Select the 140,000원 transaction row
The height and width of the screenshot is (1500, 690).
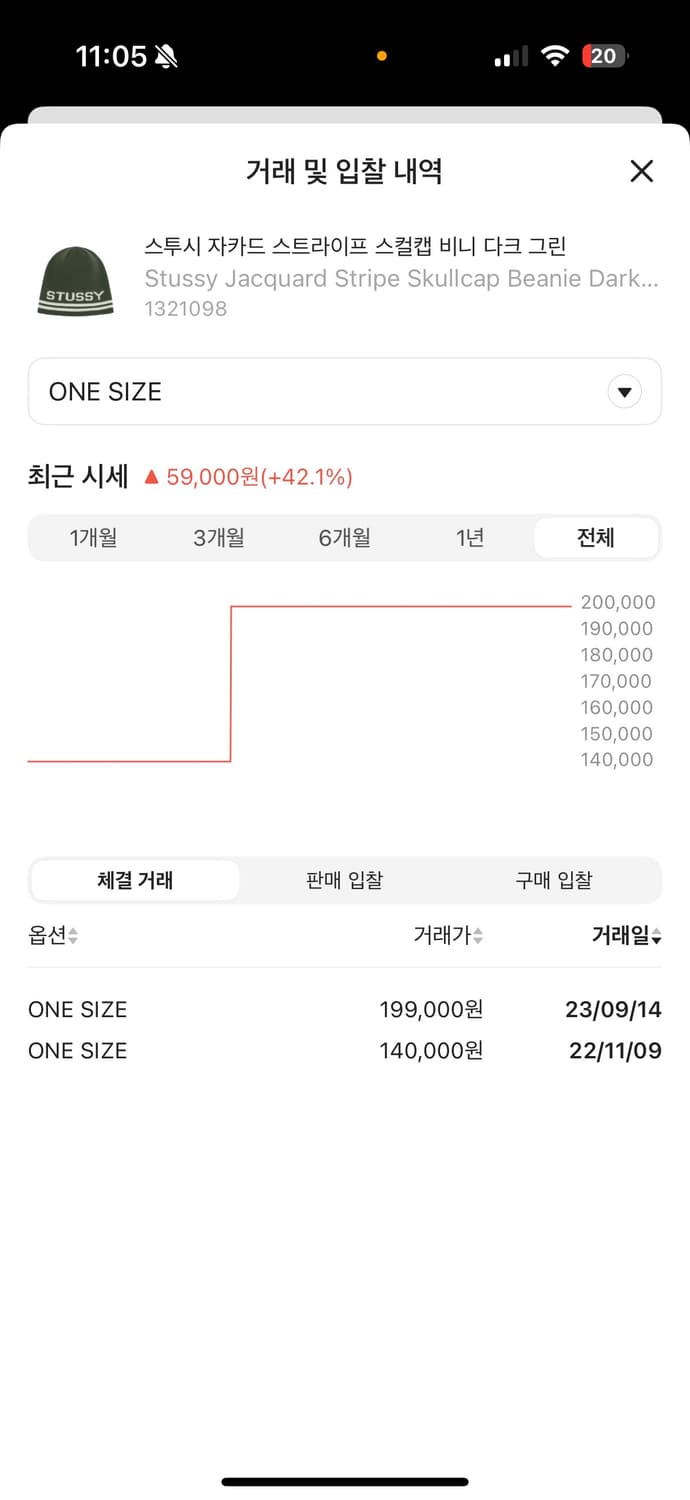345,1050
